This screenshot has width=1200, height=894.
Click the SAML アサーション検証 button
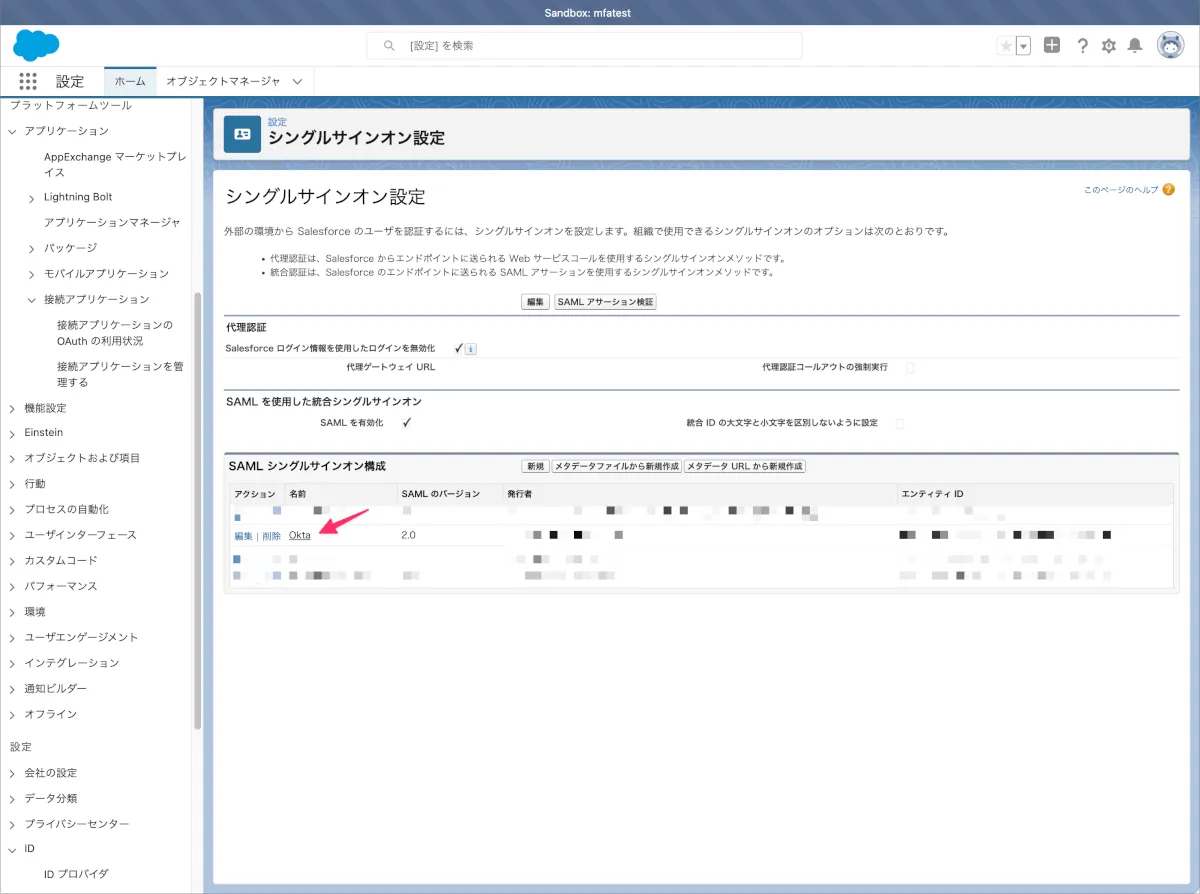[x=605, y=302]
